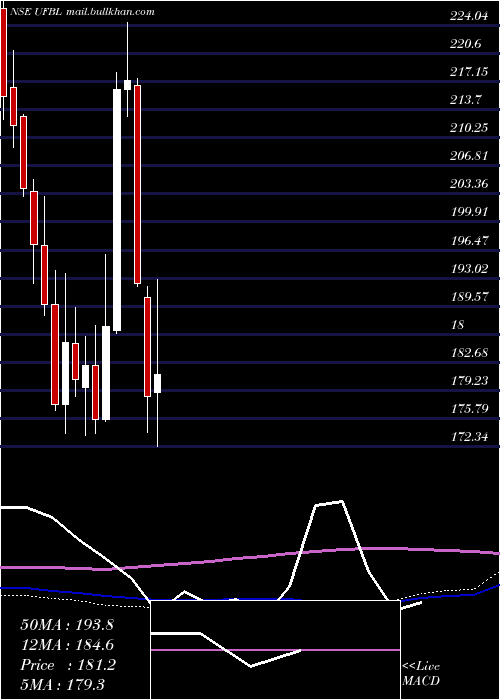Select the 179.23 price axis label
Screen dimensions: 500x700
469,381
